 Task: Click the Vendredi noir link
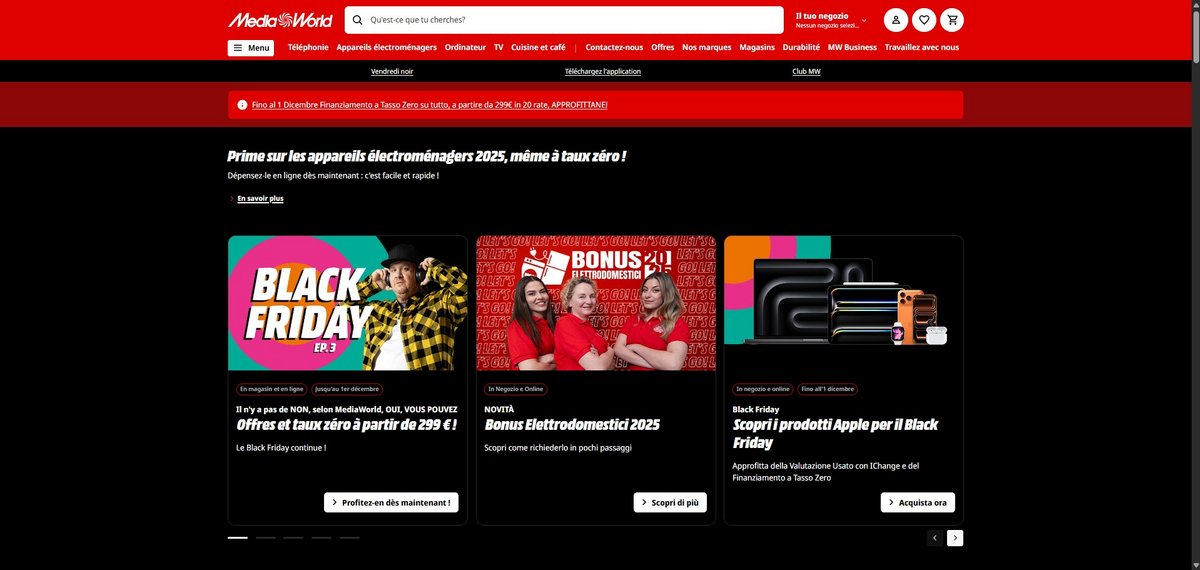(x=392, y=71)
